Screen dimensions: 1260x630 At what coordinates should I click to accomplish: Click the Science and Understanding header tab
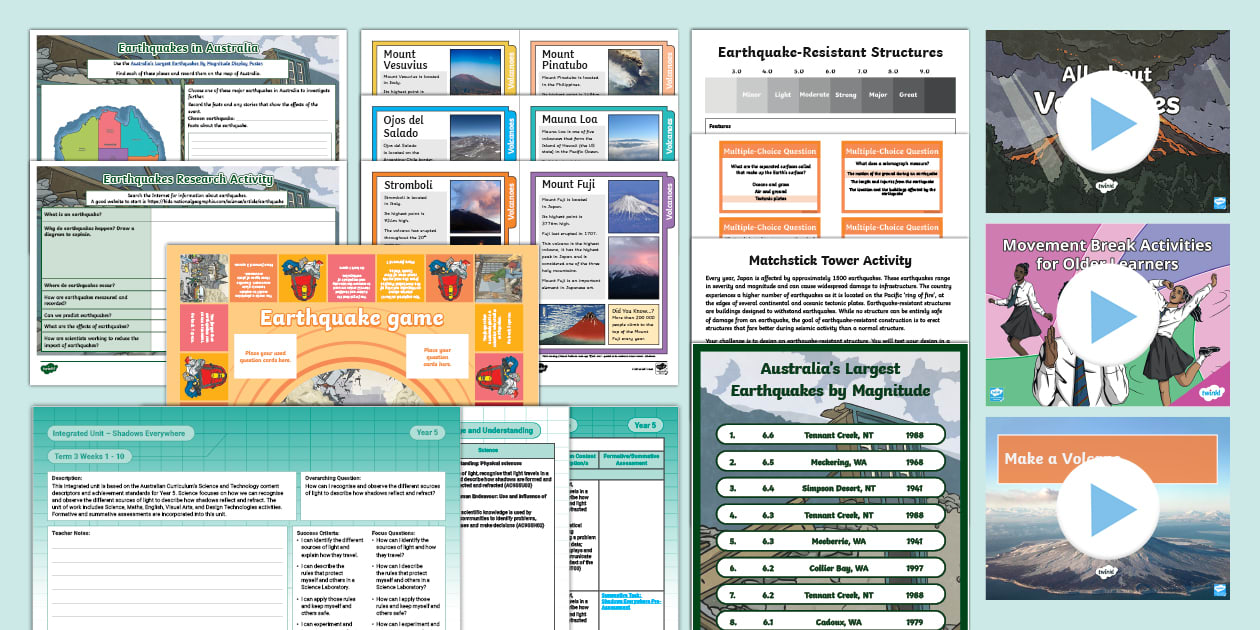click(499, 430)
